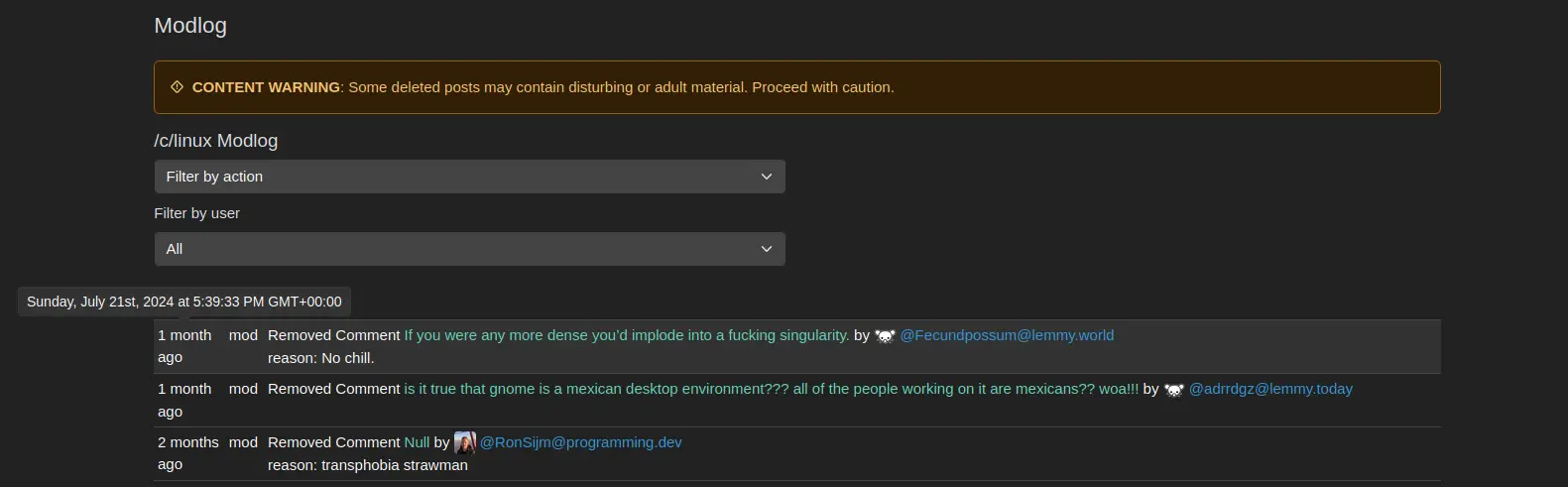Click adrrdgz's avatar icon

tap(1173, 390)
